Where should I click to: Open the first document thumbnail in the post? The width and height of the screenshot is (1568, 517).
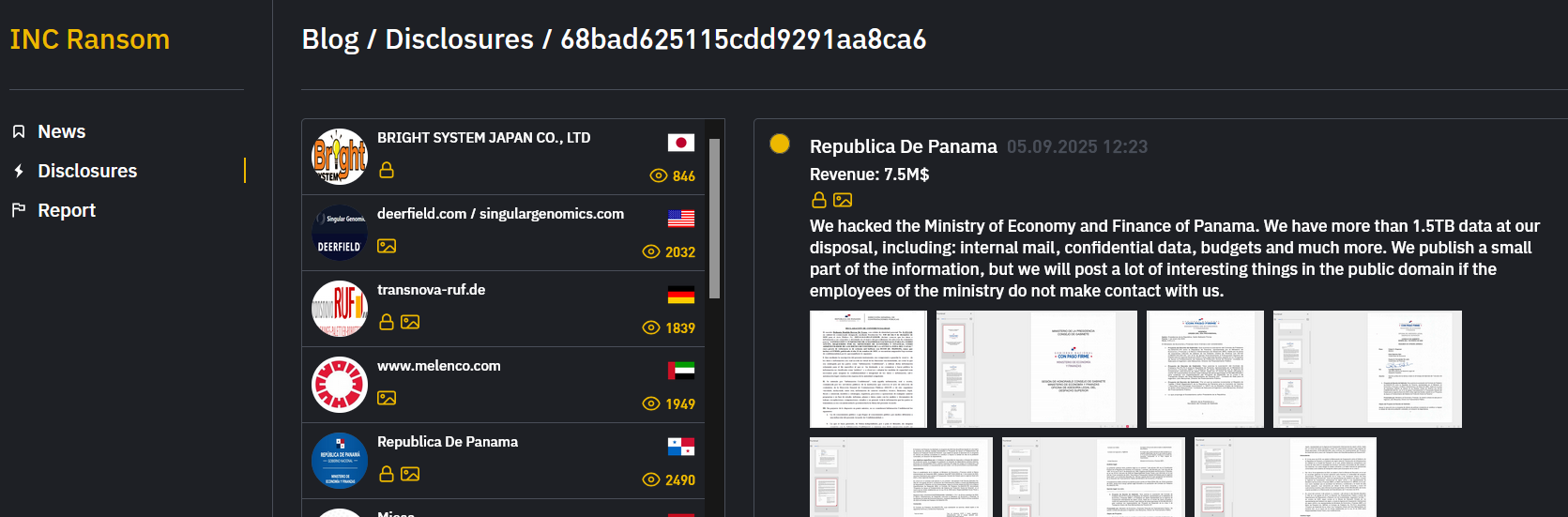(868, 369)
